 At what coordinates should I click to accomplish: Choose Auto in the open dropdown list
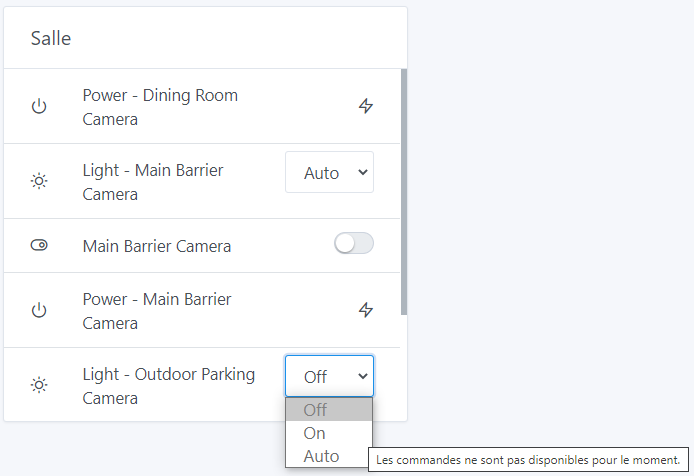point(329,456)
